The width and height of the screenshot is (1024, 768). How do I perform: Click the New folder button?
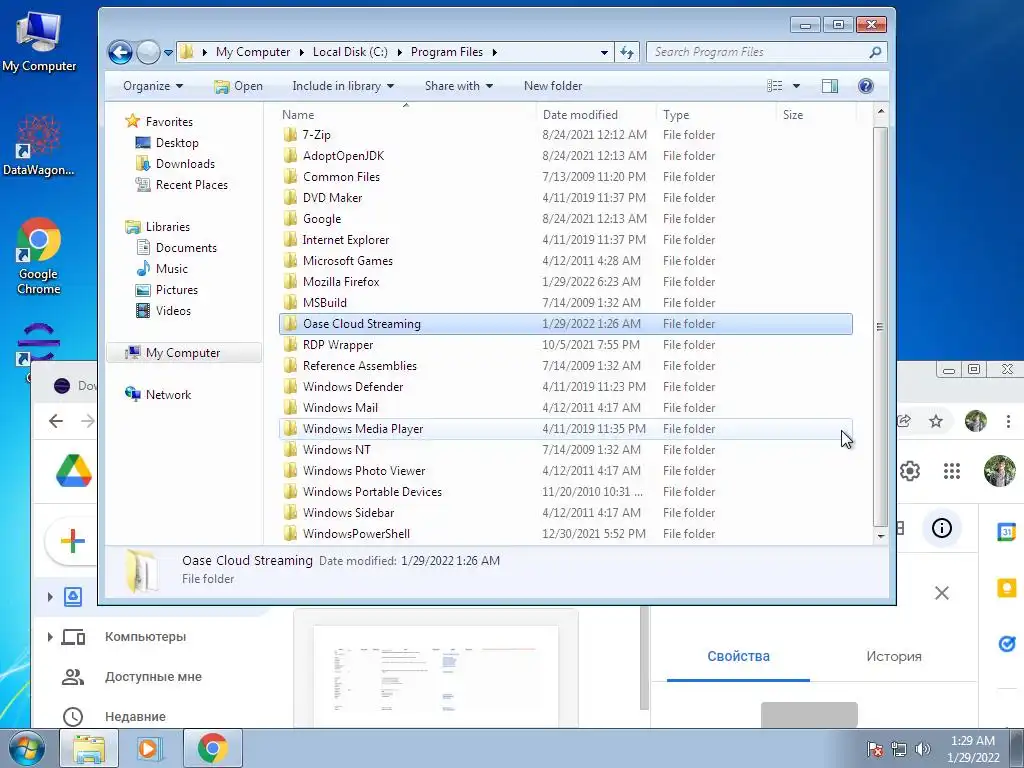click(x=552, y=86)
